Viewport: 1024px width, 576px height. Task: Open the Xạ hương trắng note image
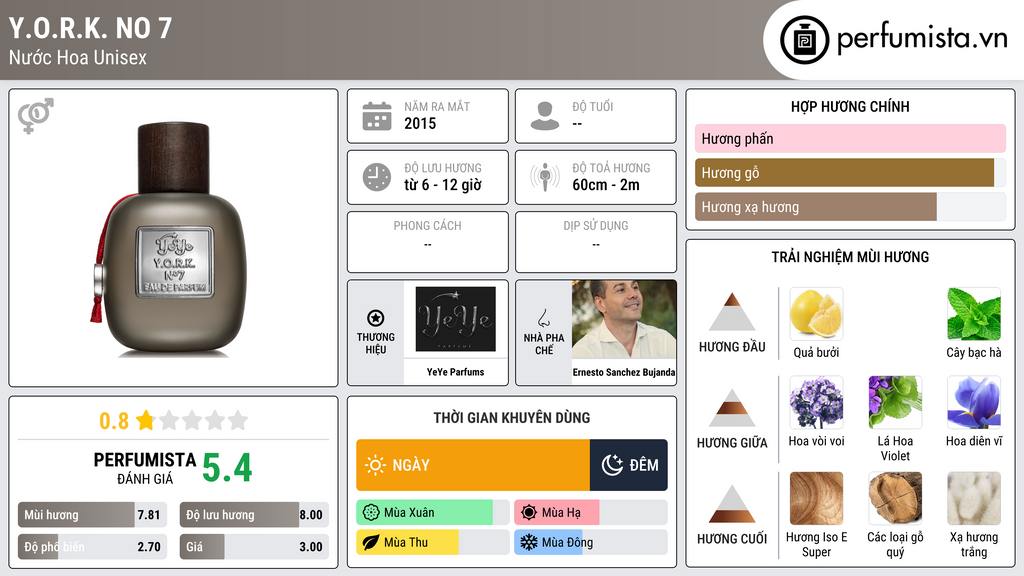click(974, 498)
